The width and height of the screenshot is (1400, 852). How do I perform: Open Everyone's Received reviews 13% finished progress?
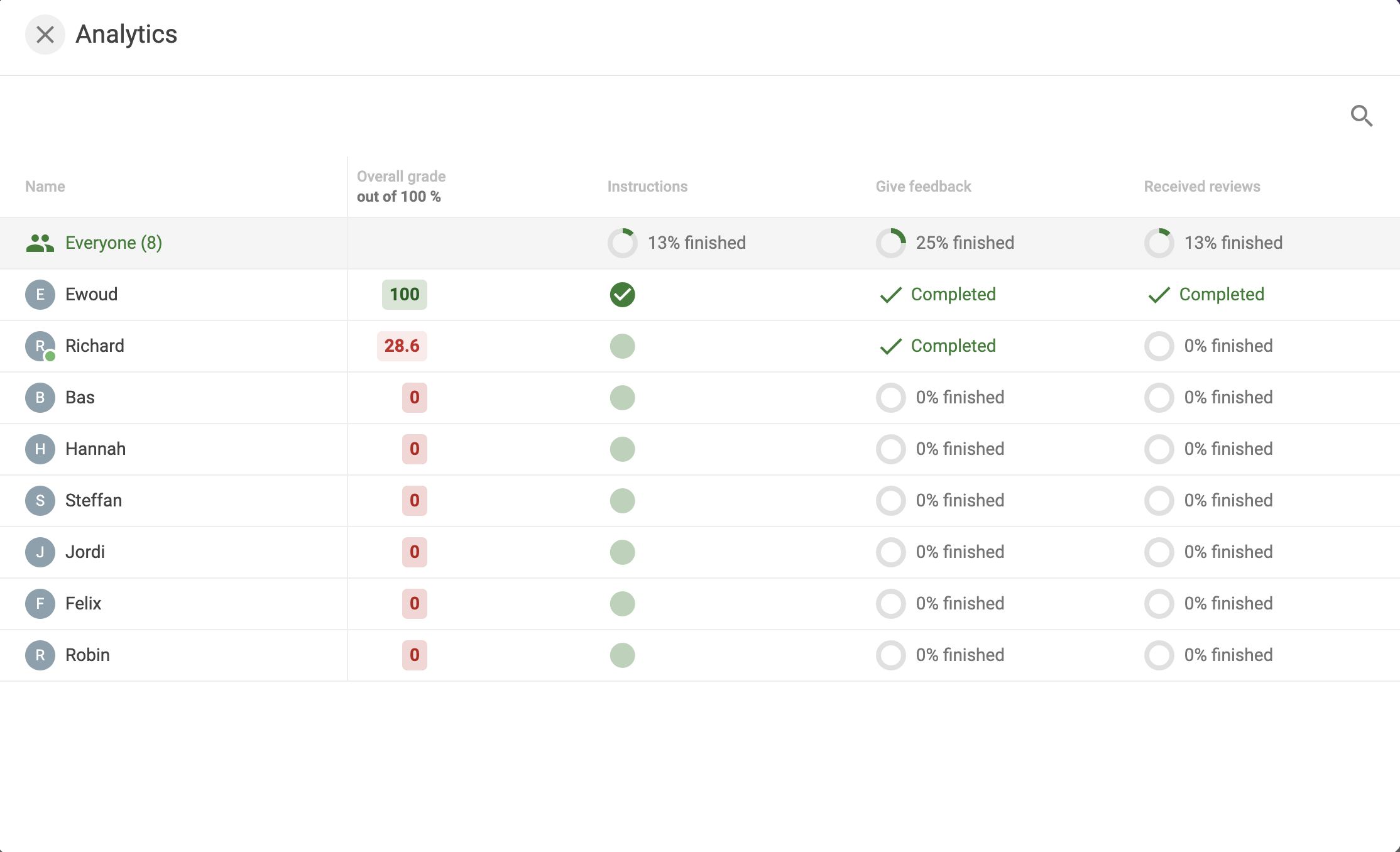1213,243
